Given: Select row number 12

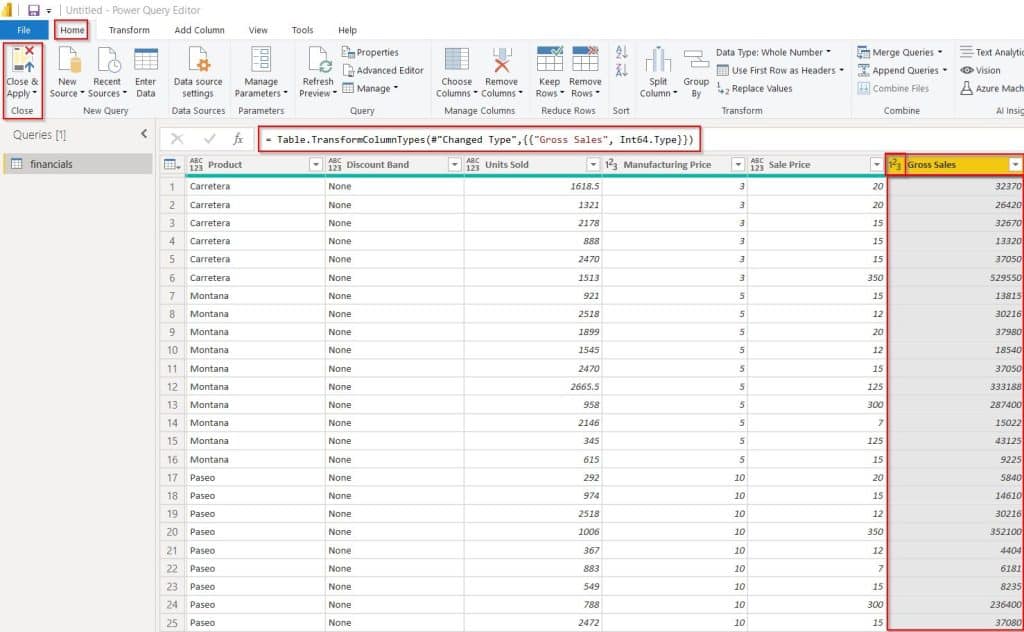Looking at the screenshot, I should click(x=172, y=387).
